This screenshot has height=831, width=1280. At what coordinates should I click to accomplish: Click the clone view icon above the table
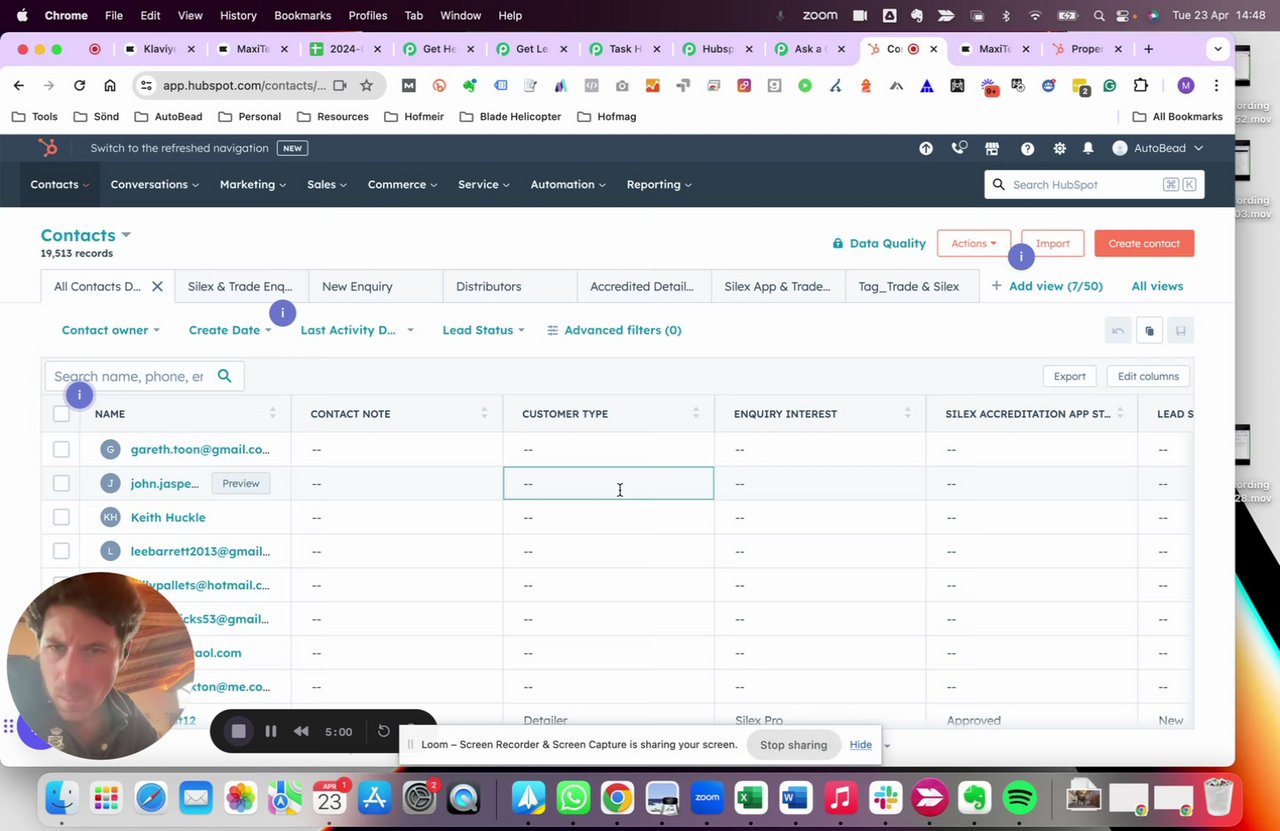click(1149, 331)
